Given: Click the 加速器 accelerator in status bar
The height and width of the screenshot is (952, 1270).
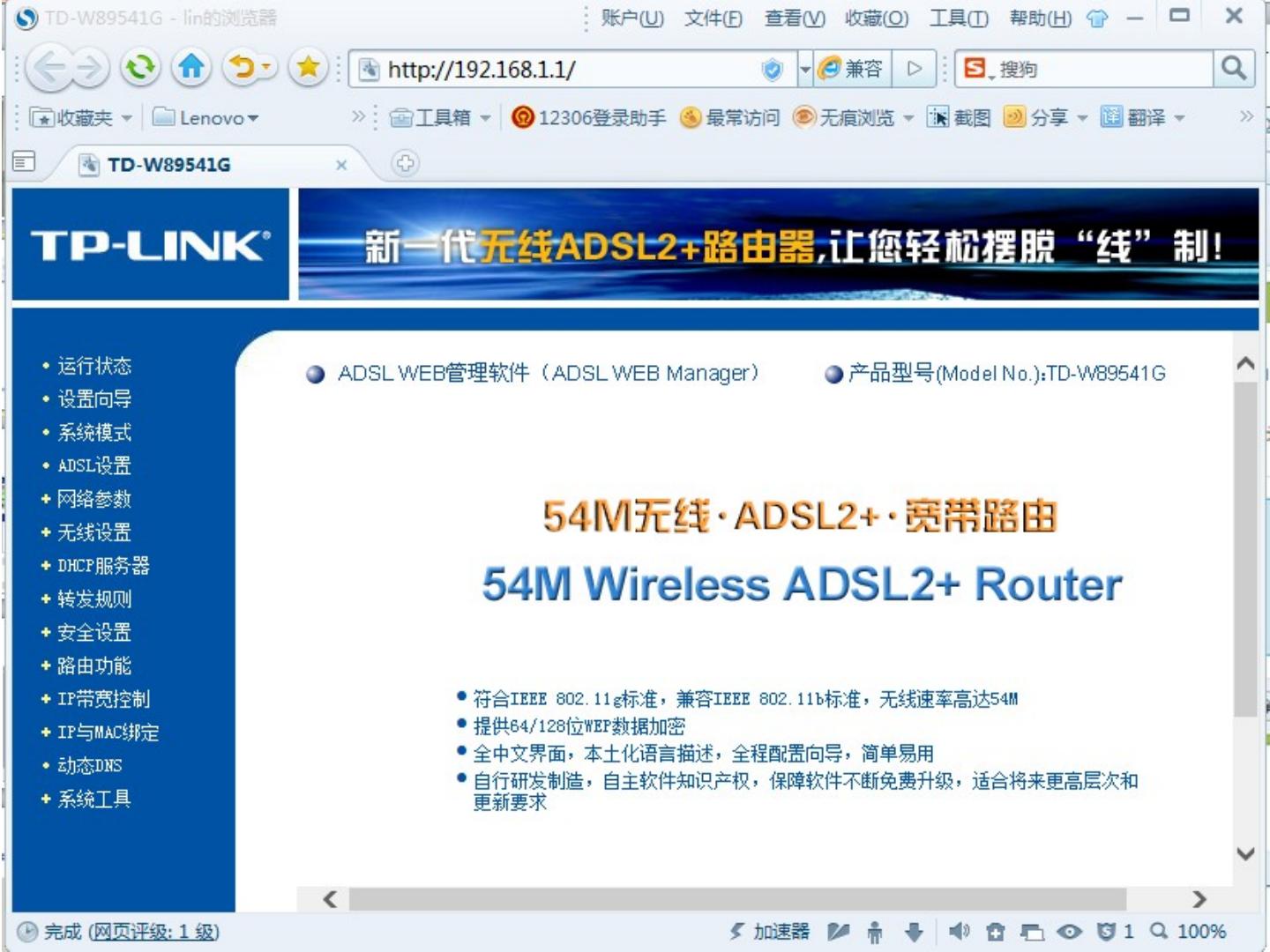Looking at the screenshot, I should pos(769,931).
